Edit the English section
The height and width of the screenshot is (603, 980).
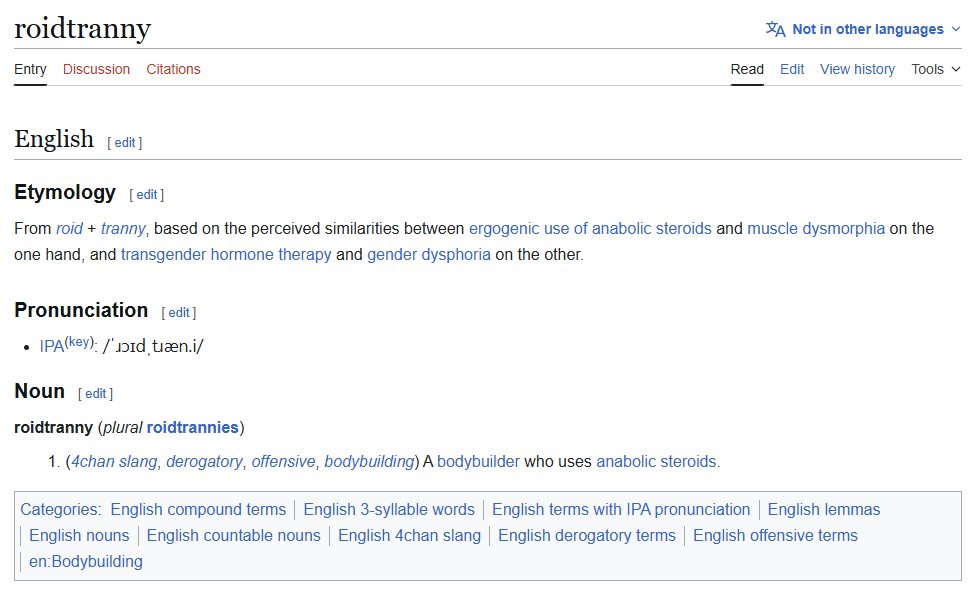pos(124,143)
